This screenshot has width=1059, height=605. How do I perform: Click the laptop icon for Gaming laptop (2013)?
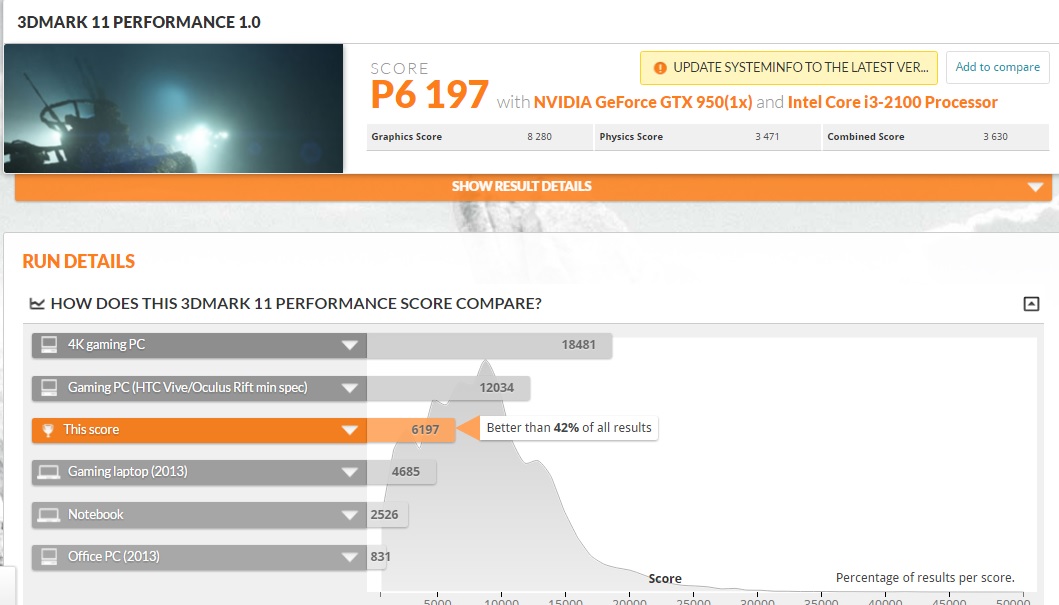pos(47,471)
